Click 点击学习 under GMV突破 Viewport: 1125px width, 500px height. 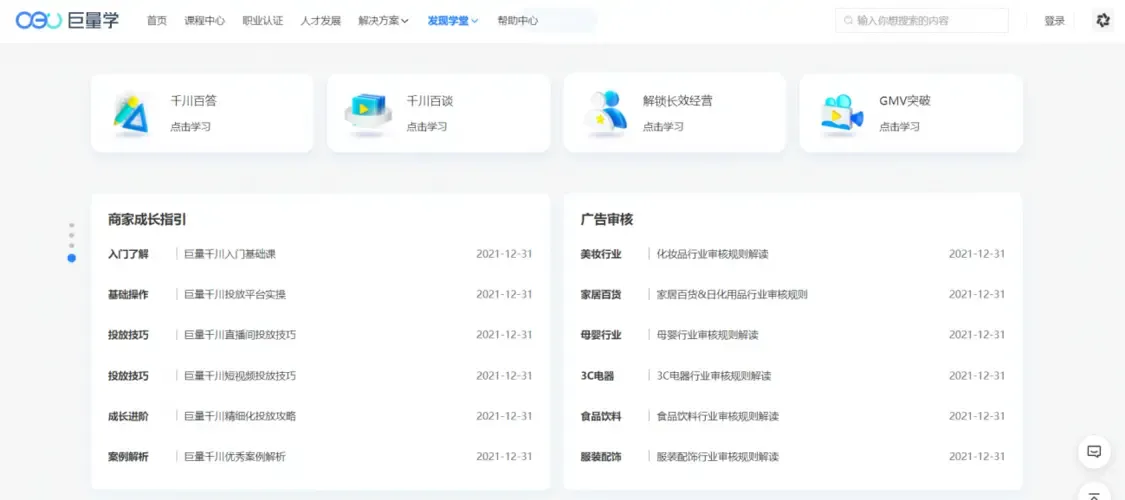pyautogui.click(x=900, y=127)
